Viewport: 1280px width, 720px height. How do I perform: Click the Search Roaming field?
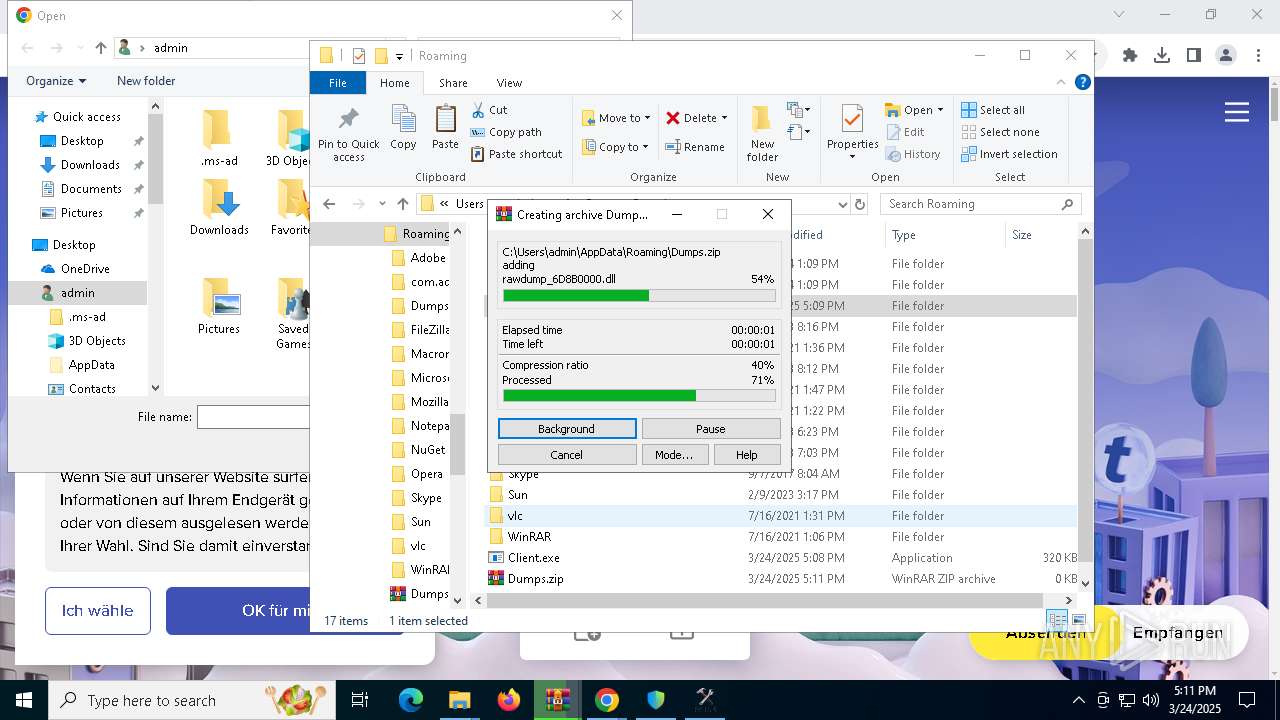[981, 204]
